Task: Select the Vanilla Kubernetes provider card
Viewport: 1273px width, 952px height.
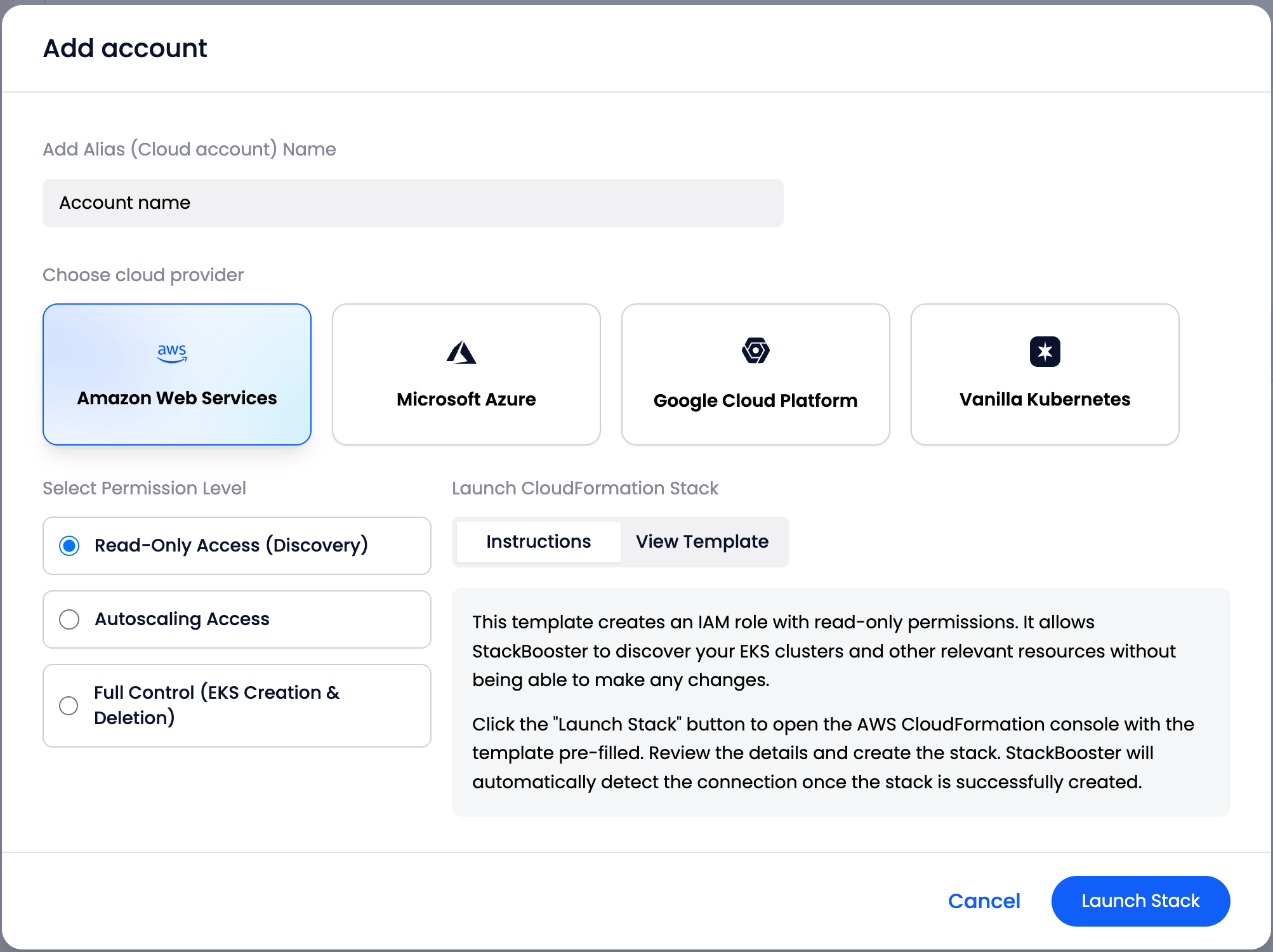Action: [1045, 374]
